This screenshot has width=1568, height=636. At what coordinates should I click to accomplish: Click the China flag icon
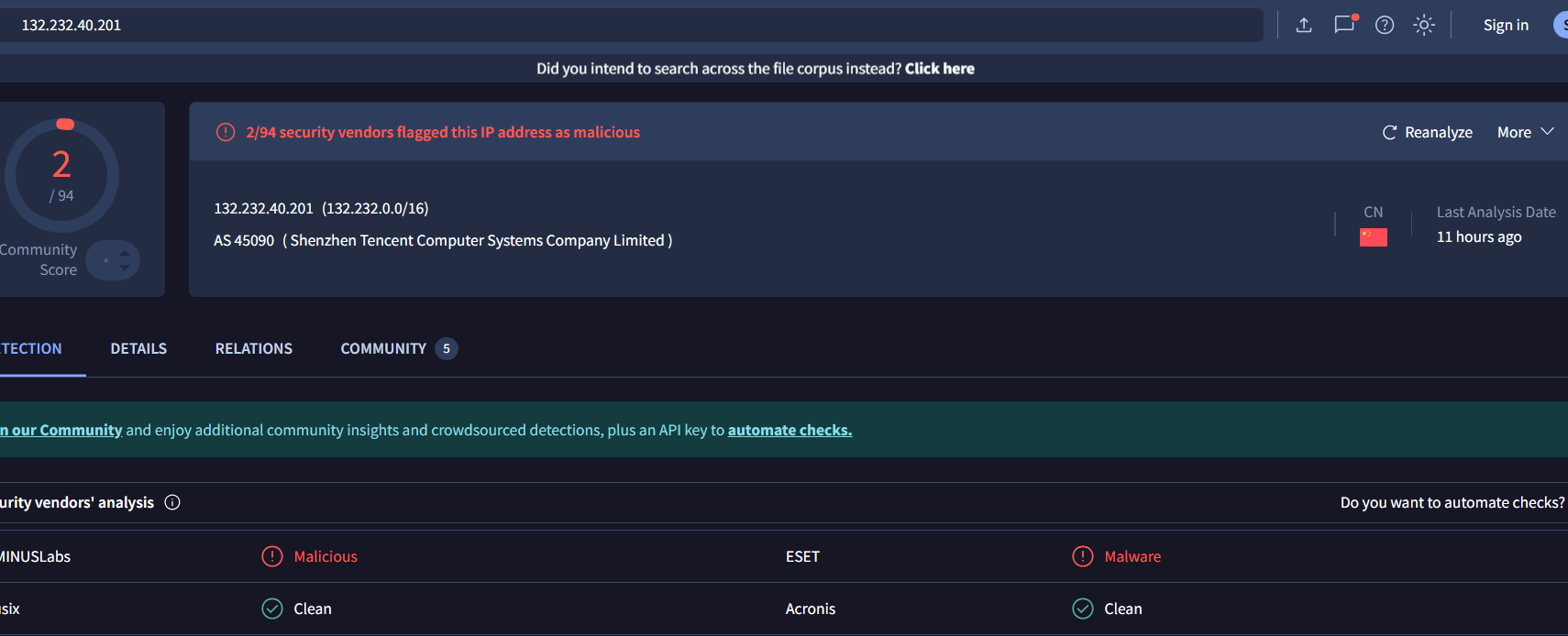coord(1373,237)
